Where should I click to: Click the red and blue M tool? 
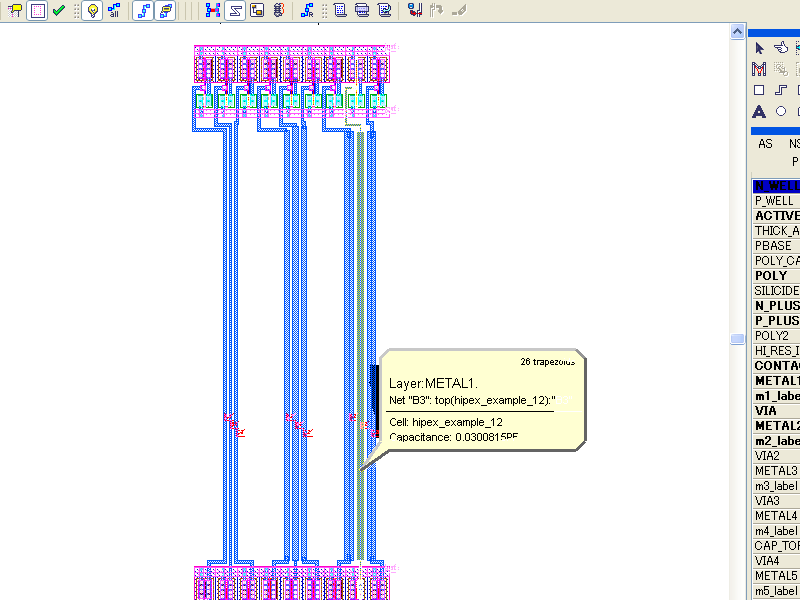coord(759,69)
